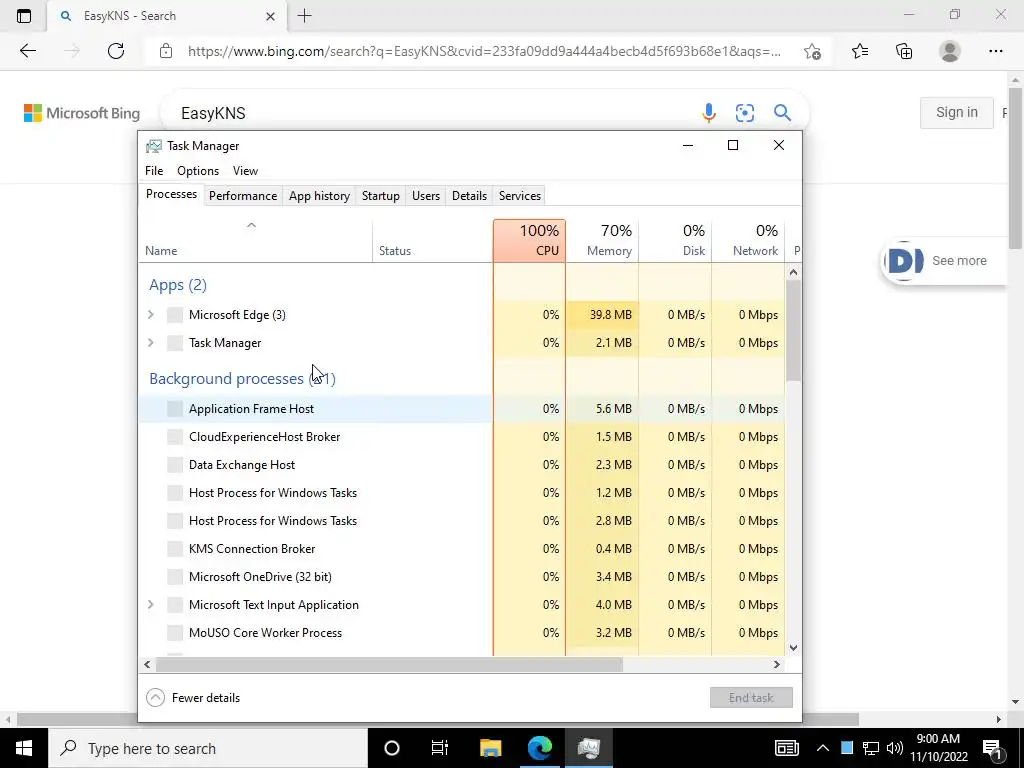The height and width of the screenshot is (768, 1024).
Task: Sort processes by the Network column
Action: pos(748,240)
